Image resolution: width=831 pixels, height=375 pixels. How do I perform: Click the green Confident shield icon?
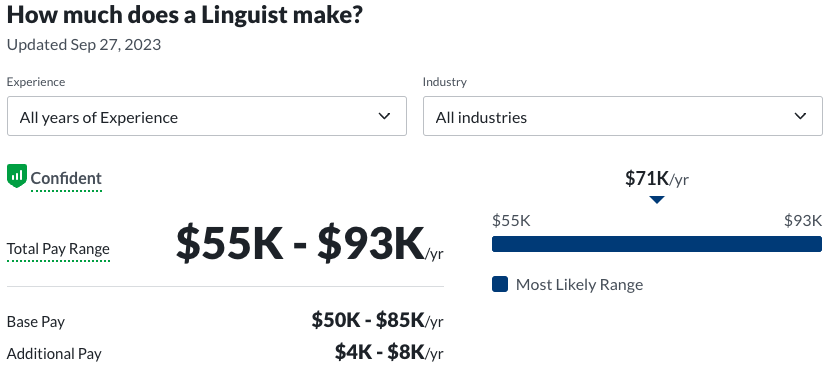pos(16,176)
